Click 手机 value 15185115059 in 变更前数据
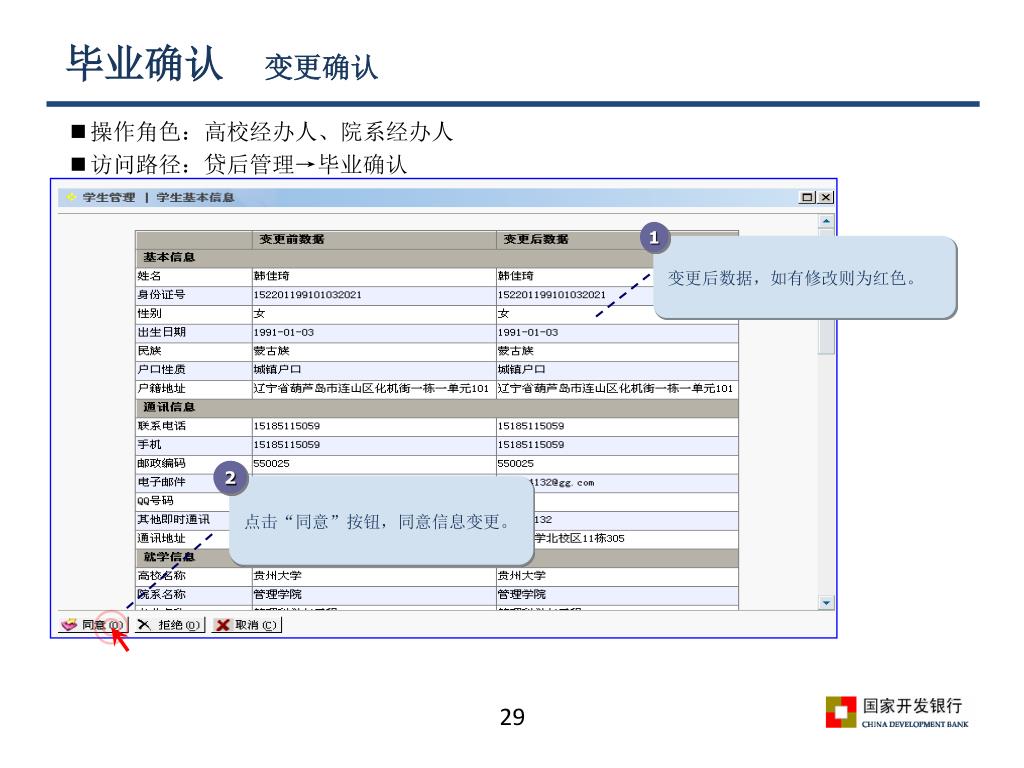The image size is (1024, 768). point(287,444)
